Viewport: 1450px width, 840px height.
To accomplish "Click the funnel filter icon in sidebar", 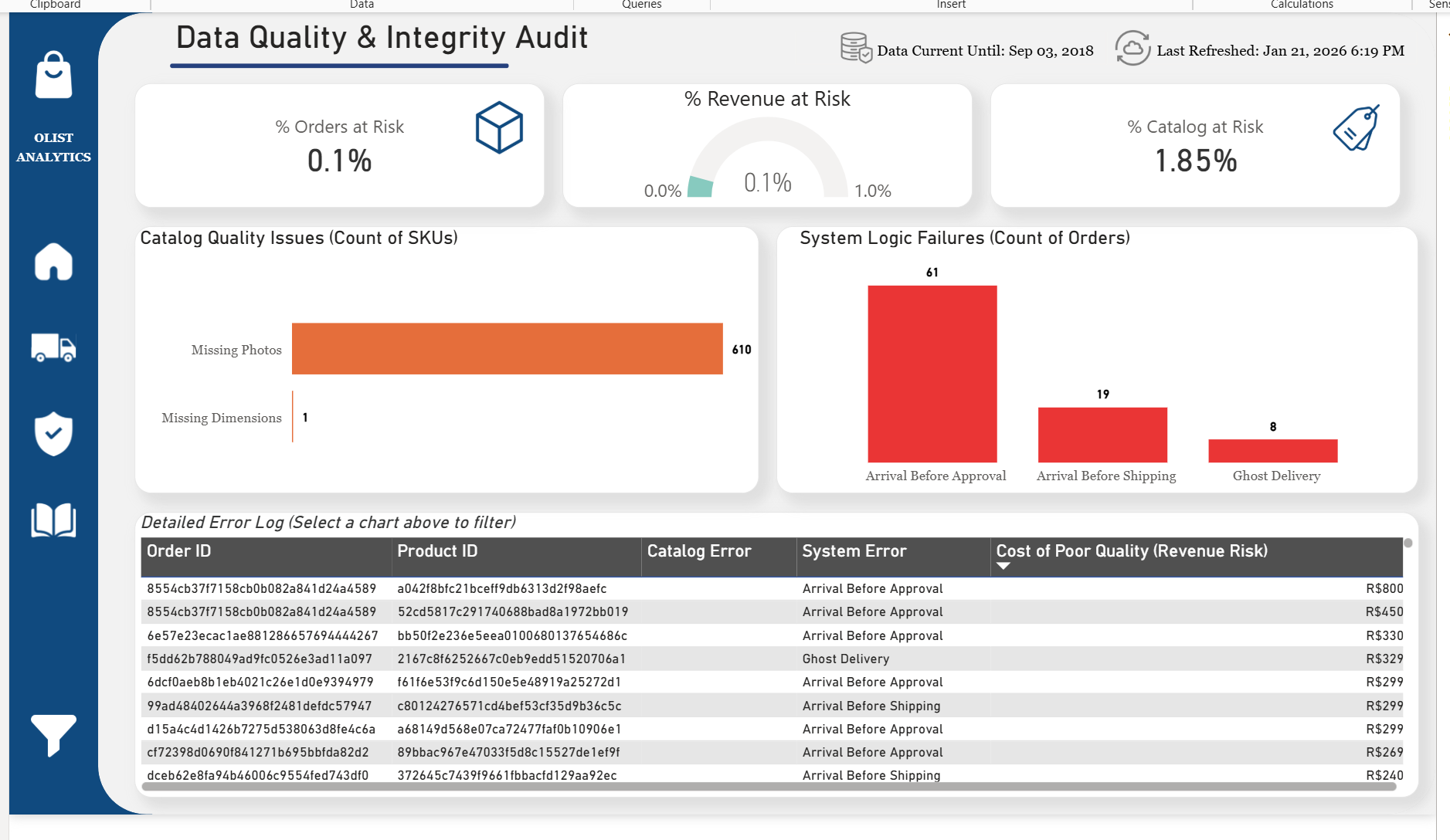I will pos(53,734).
